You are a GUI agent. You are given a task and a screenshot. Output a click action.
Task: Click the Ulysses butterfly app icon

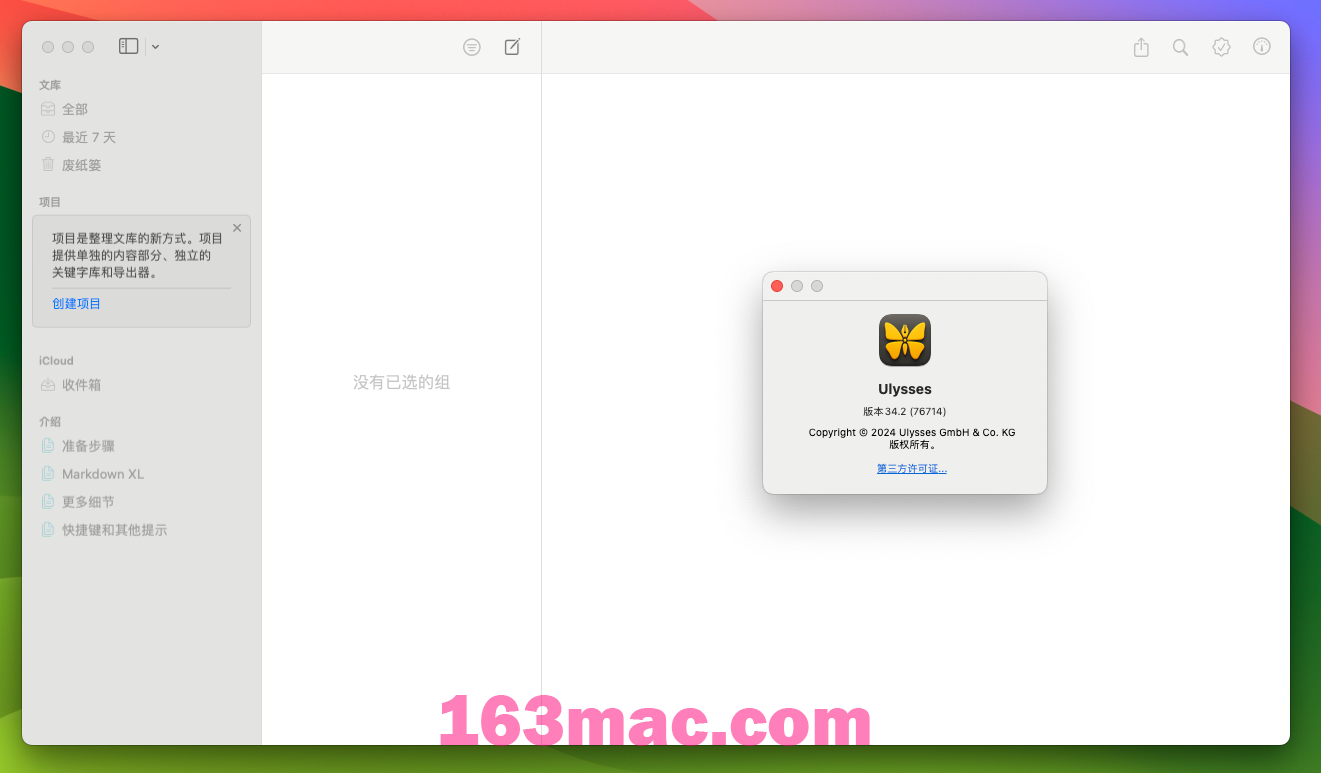coord(905,340)
